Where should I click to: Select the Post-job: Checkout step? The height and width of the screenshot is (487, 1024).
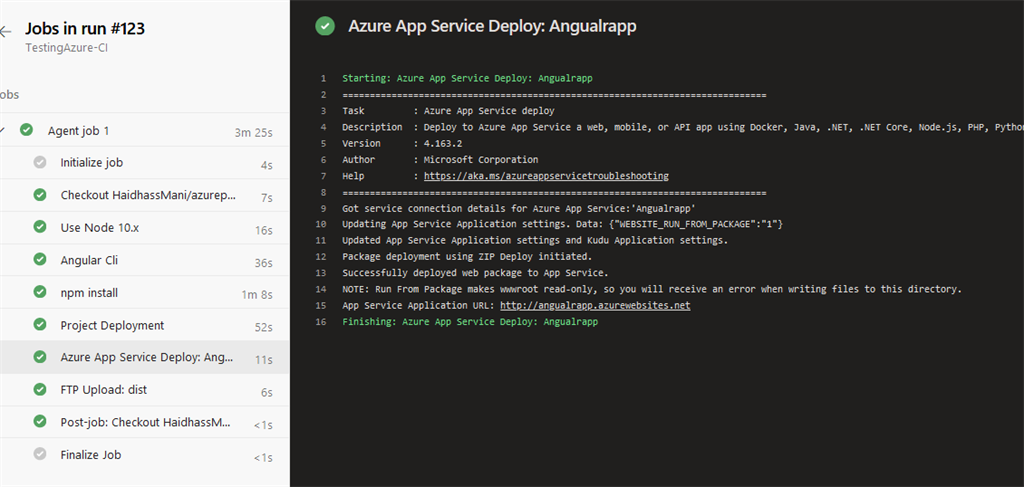tap(144, 422)
